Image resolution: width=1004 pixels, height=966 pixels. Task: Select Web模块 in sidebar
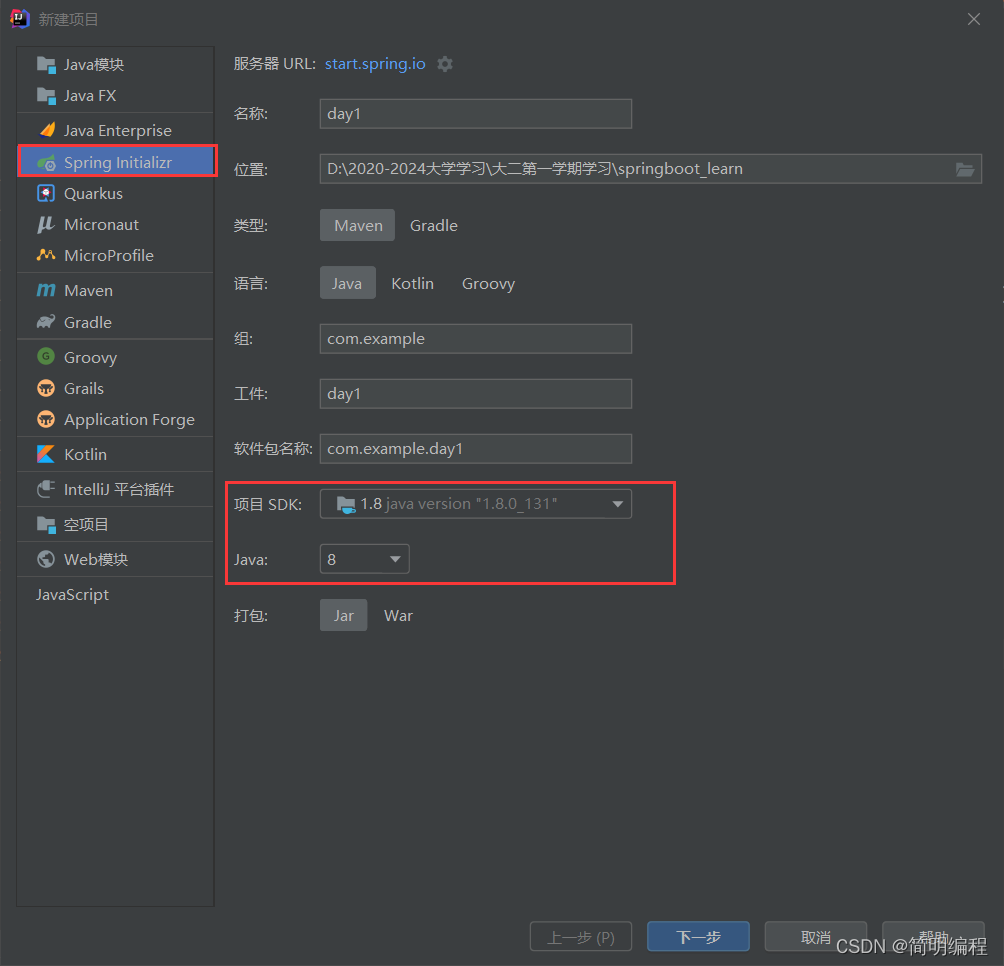(115, 559)
